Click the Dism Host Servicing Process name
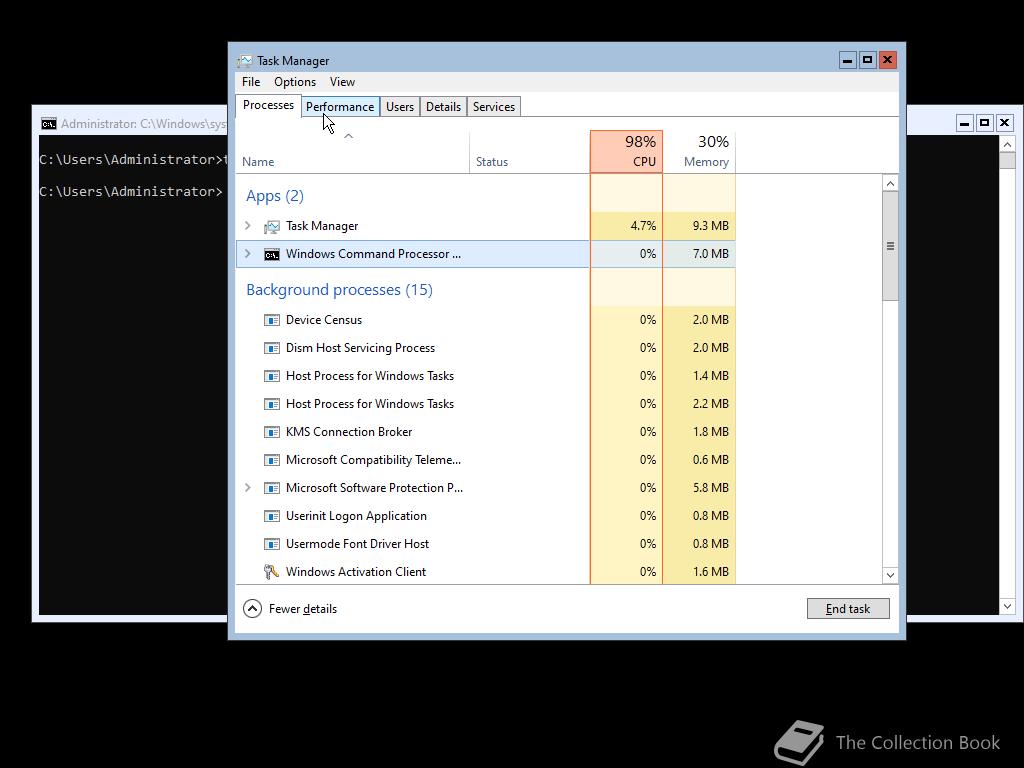This screenshot has width=1024, height=768. (x=360, y=348)
